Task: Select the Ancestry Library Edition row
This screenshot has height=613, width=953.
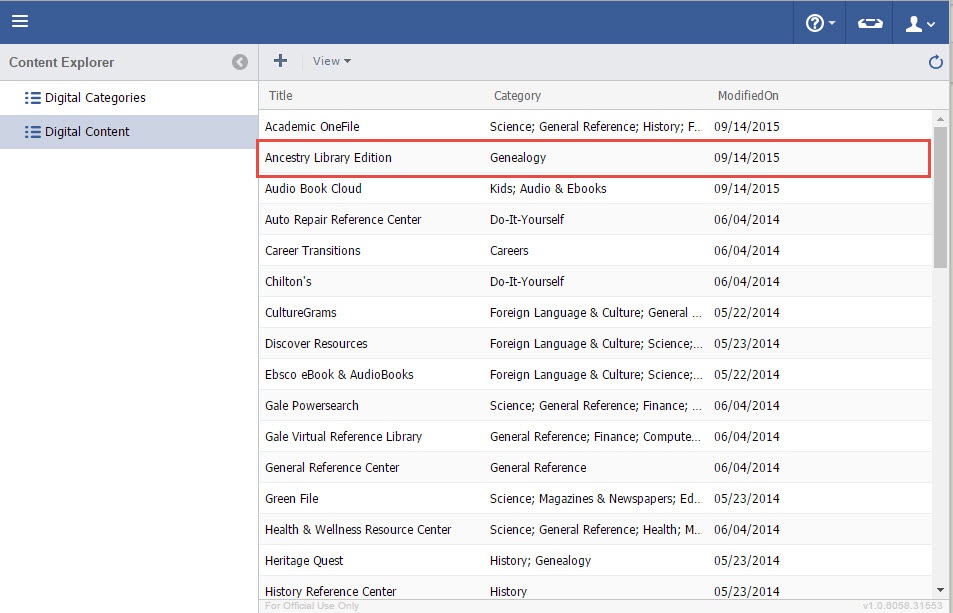Action: pos(328,158)
